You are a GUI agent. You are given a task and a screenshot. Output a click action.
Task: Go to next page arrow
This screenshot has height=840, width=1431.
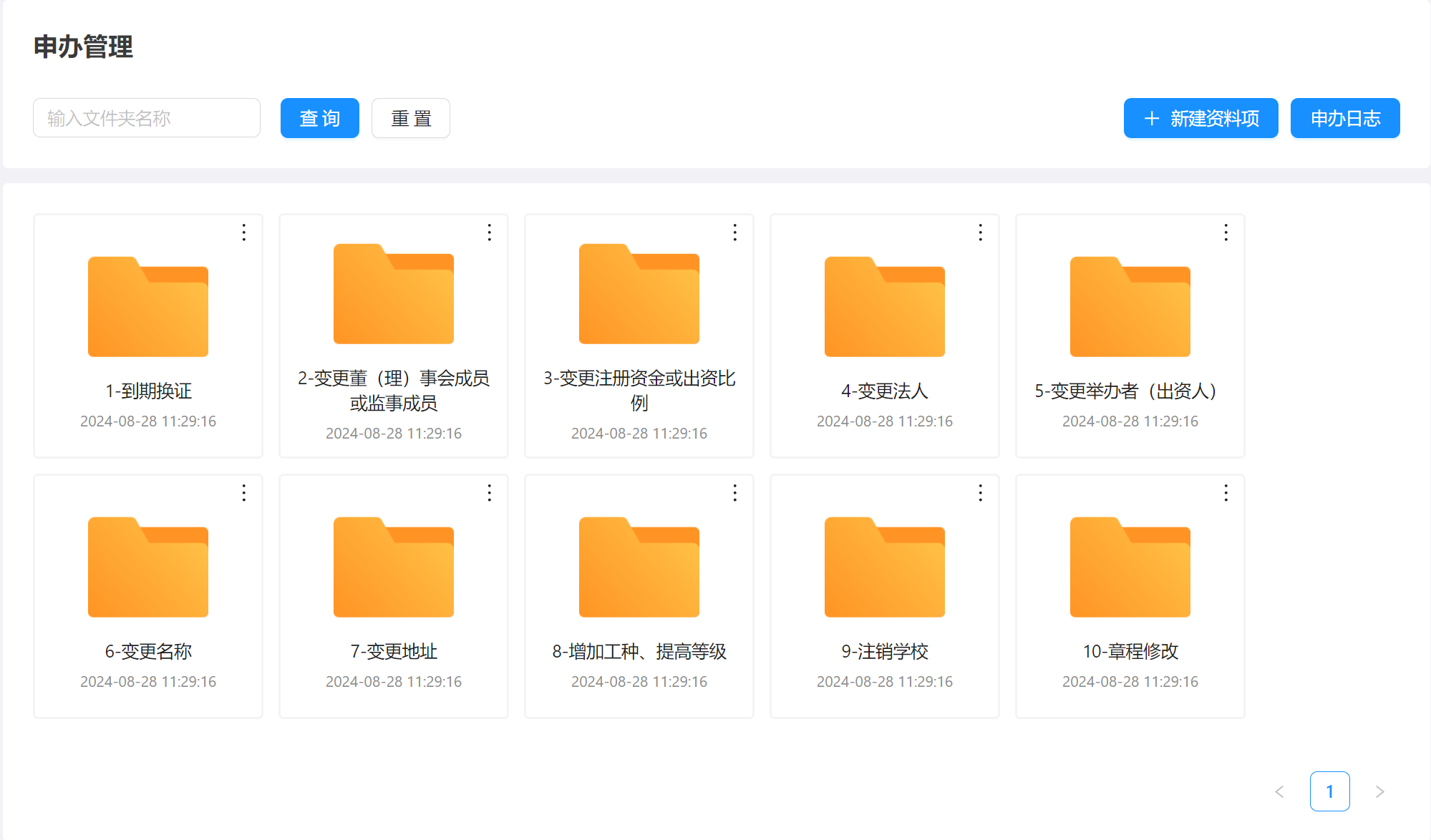pos(1380,791)
